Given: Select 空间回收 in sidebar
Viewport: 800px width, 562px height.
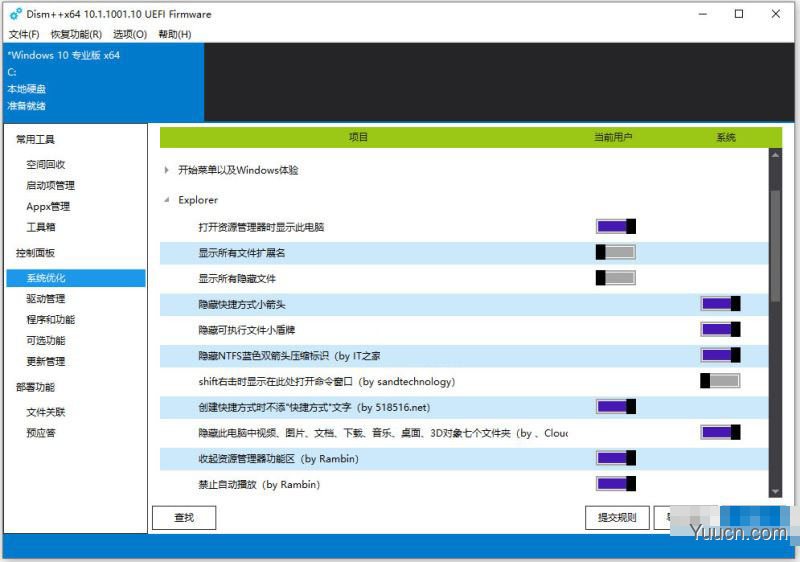Looking at the screenshot, I should (46, 165).
